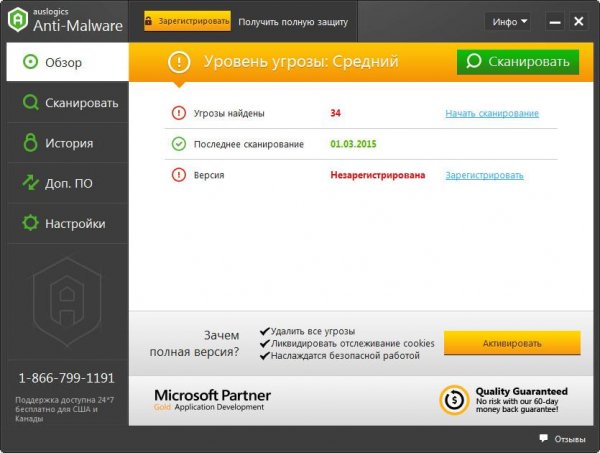
Task: Click the threats count value 34
Action: 336,113
